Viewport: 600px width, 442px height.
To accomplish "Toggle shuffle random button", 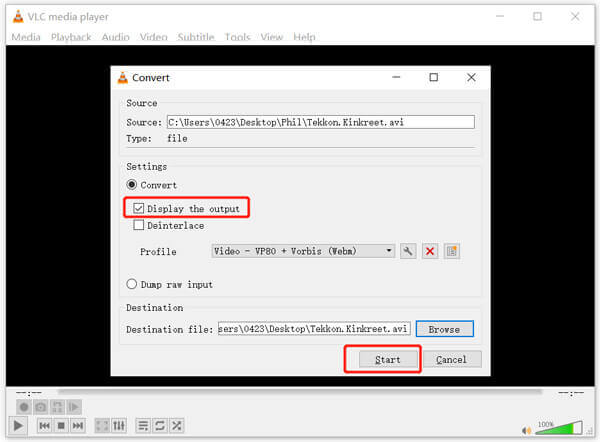I will click(176, 426).
